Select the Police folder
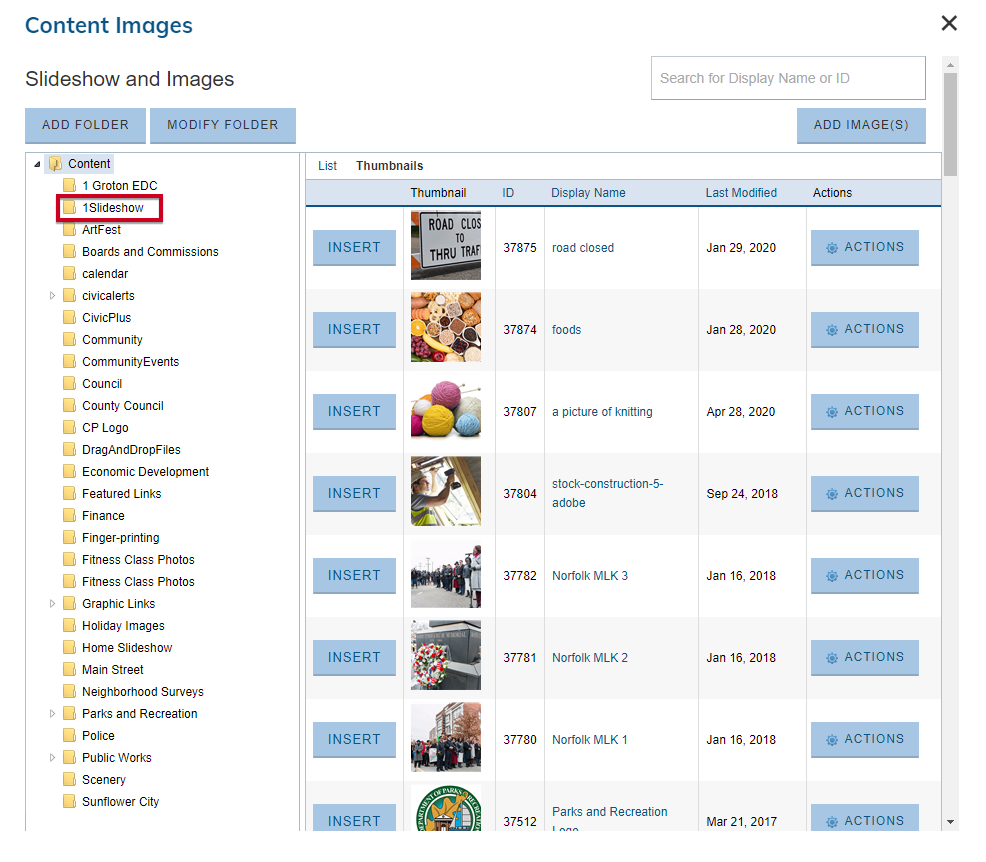 (x=98, y=736)
